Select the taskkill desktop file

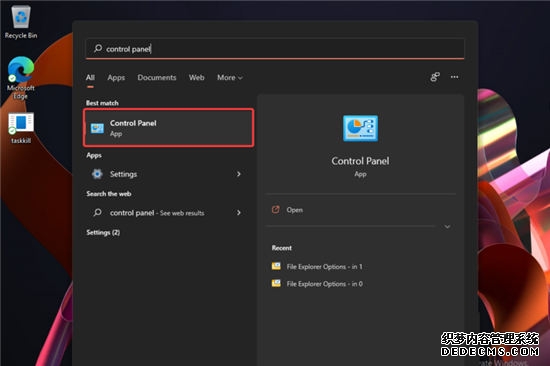pyautogui.click(x=21, y=128)
